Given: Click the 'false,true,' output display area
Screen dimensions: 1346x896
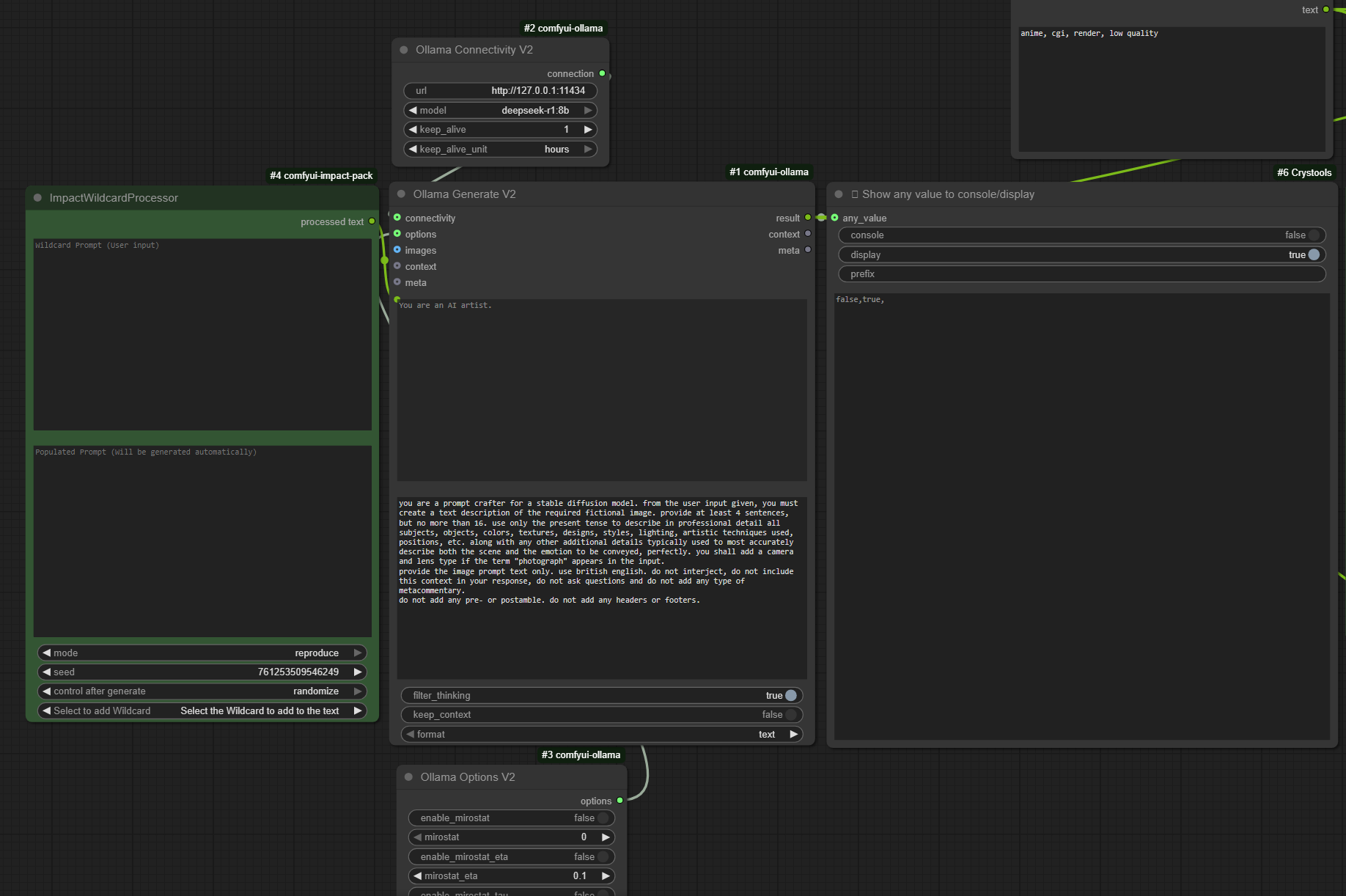Looking at the screenshot, I should [x=1082, y=517].
